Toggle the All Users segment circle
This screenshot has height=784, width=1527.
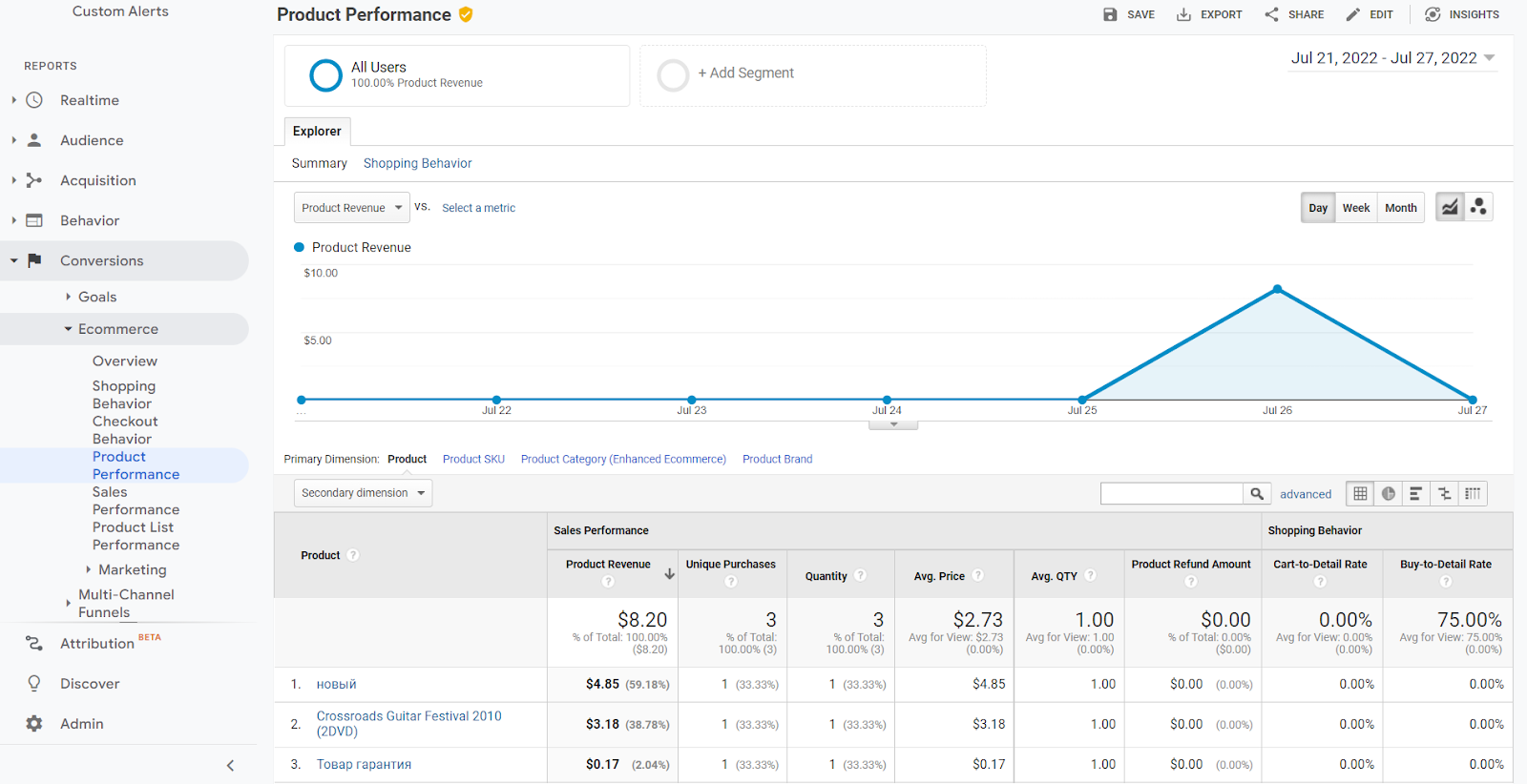point(325,75)
